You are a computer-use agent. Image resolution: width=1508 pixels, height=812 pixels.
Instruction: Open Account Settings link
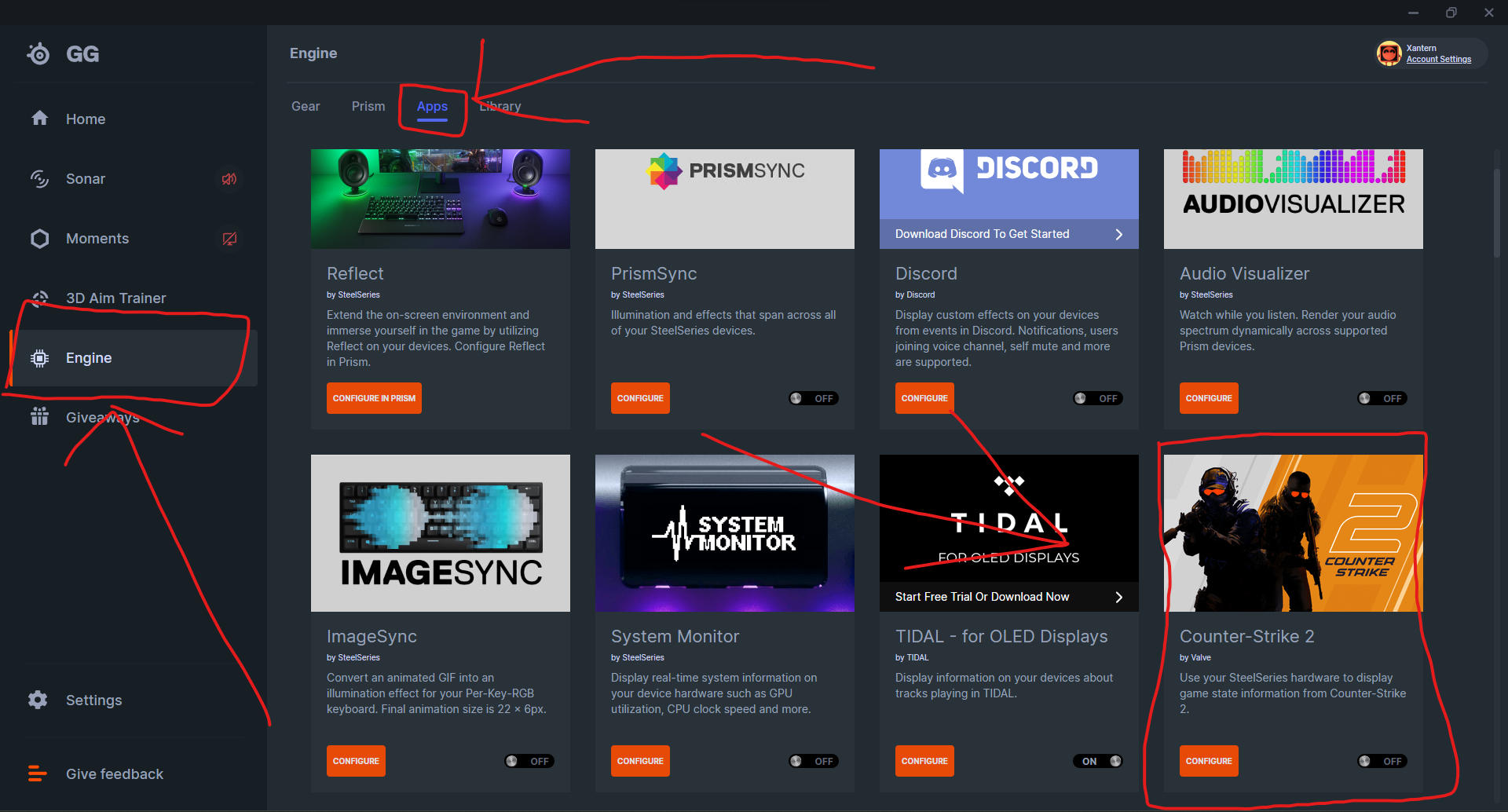tap(1439, 60)
